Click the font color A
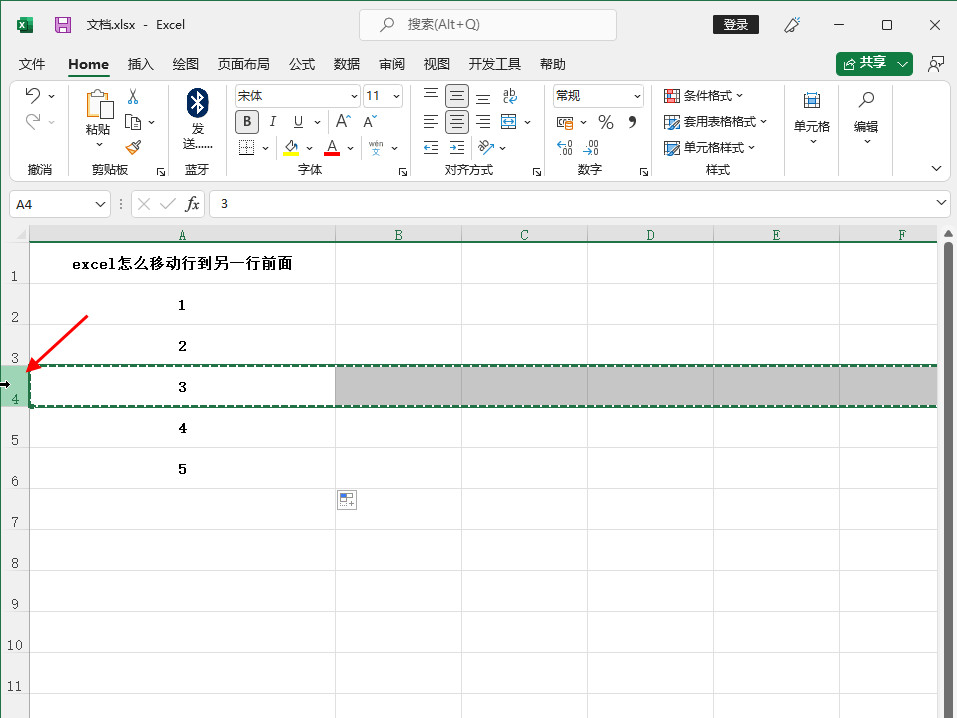 click(x=332, y=148)
